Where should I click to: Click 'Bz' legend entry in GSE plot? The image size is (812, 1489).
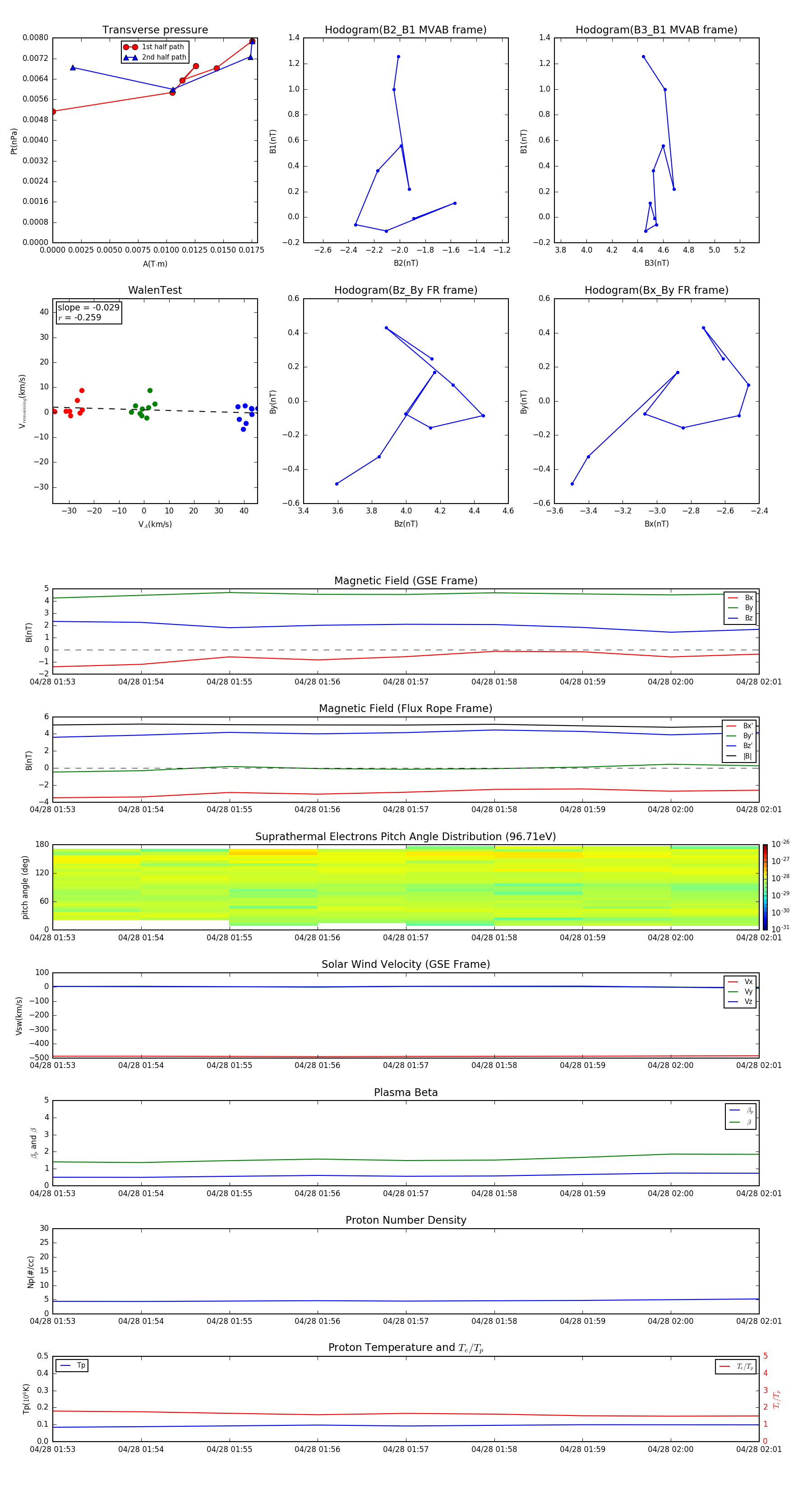pos(740,619)
